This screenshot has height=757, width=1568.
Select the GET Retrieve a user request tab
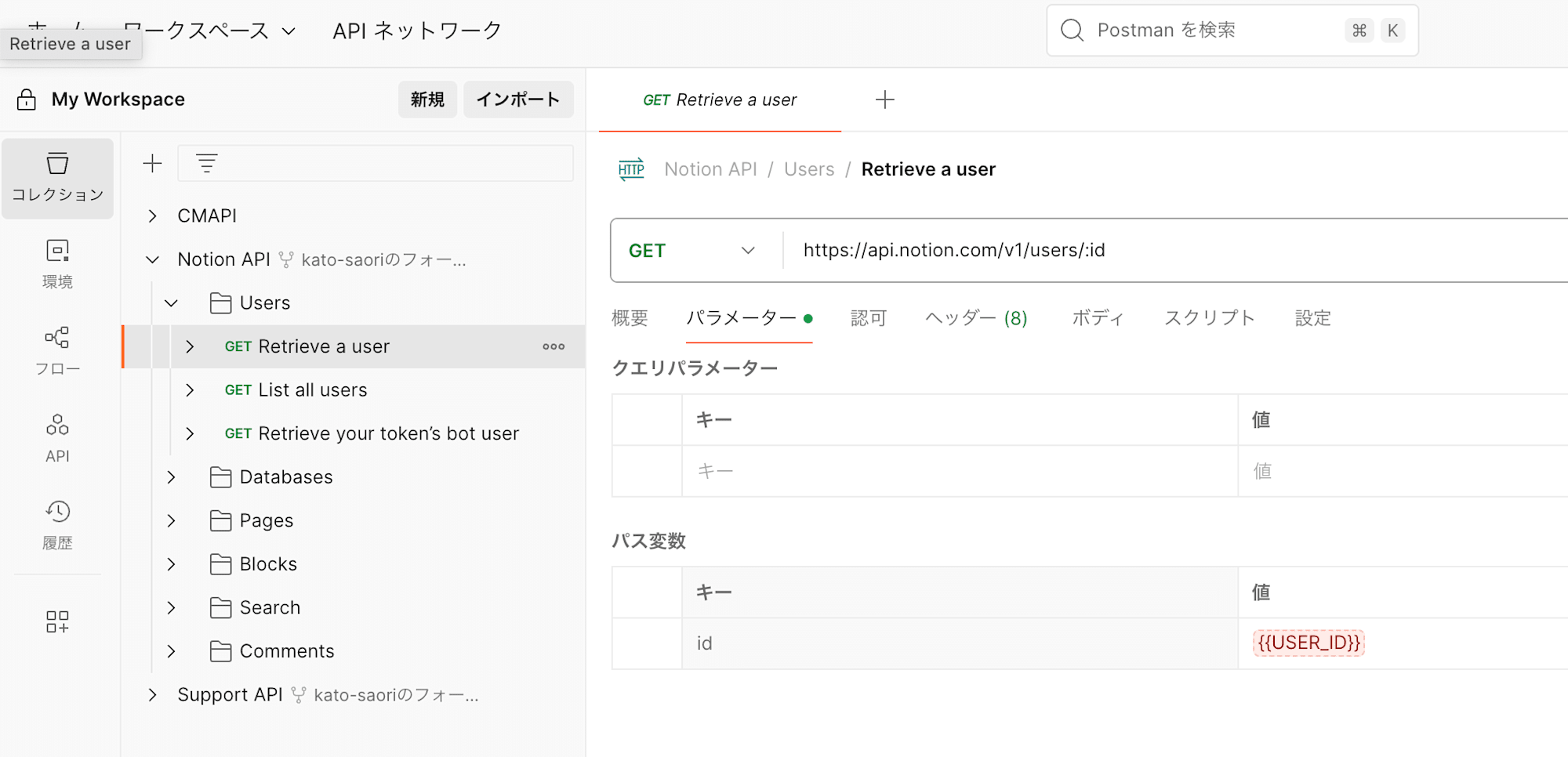click(x=720, y=100)
